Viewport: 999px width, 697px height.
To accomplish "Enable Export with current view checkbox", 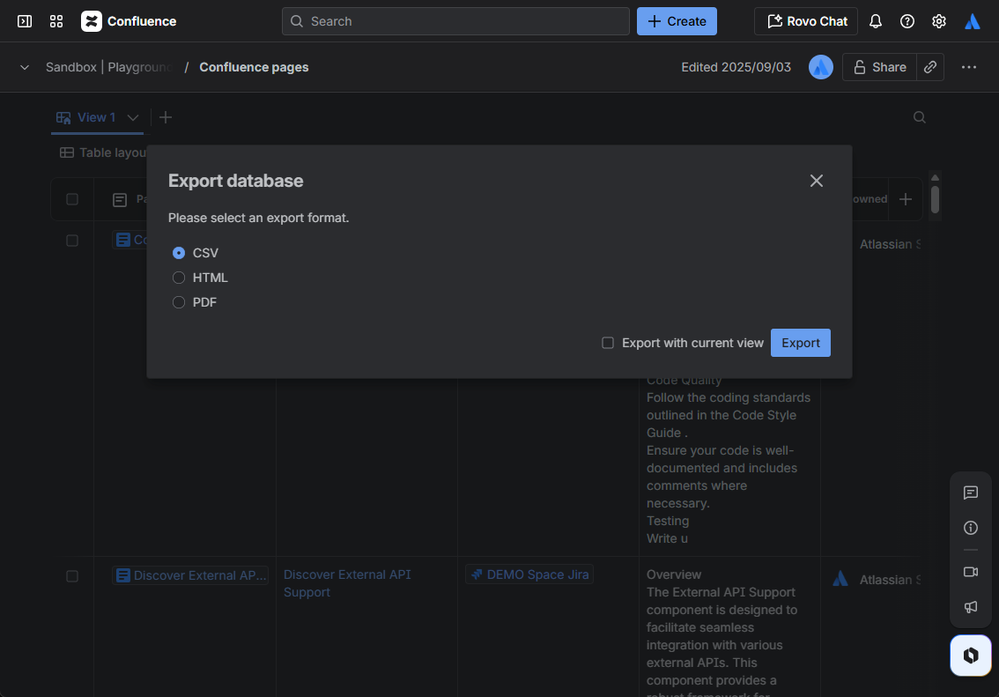I will [x=608, y=343].
